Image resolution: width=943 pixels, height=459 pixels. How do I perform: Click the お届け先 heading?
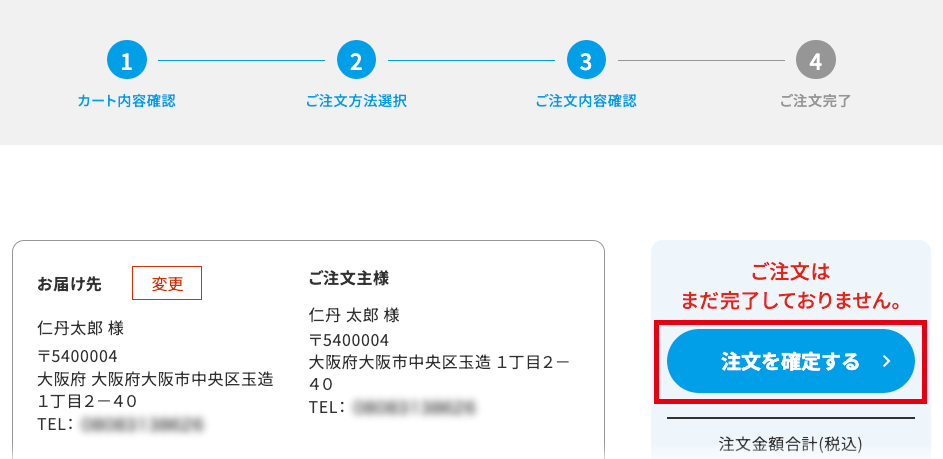[x=69, y=284]
